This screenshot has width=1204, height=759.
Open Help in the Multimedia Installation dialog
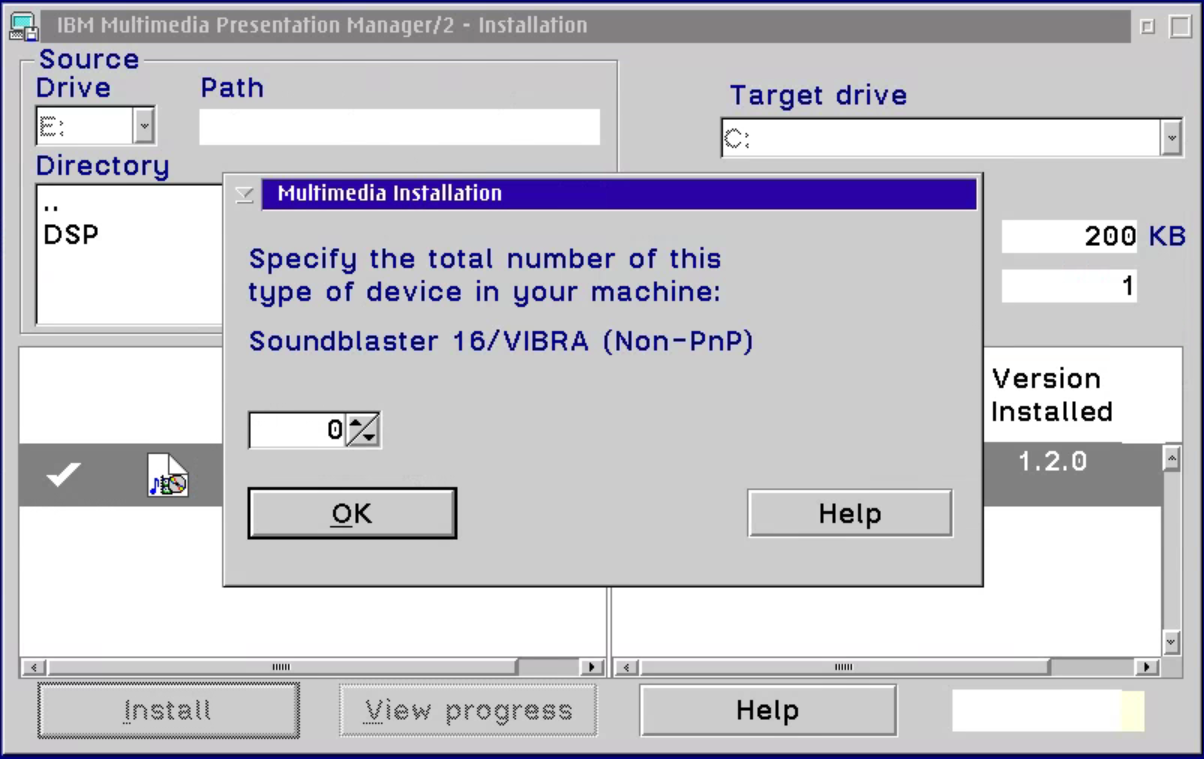[x=850, y=513]
